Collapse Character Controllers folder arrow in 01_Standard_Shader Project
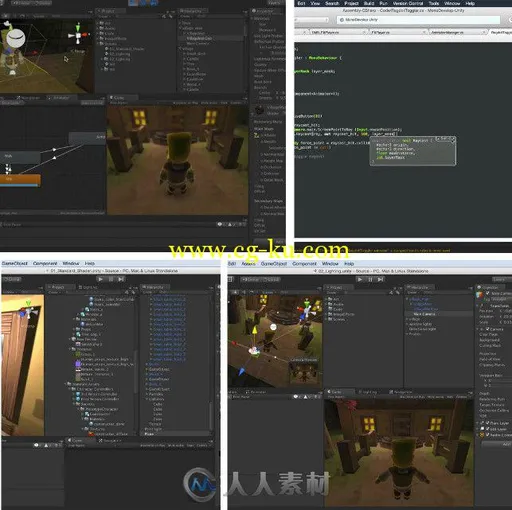 click(x=70, y=389)
